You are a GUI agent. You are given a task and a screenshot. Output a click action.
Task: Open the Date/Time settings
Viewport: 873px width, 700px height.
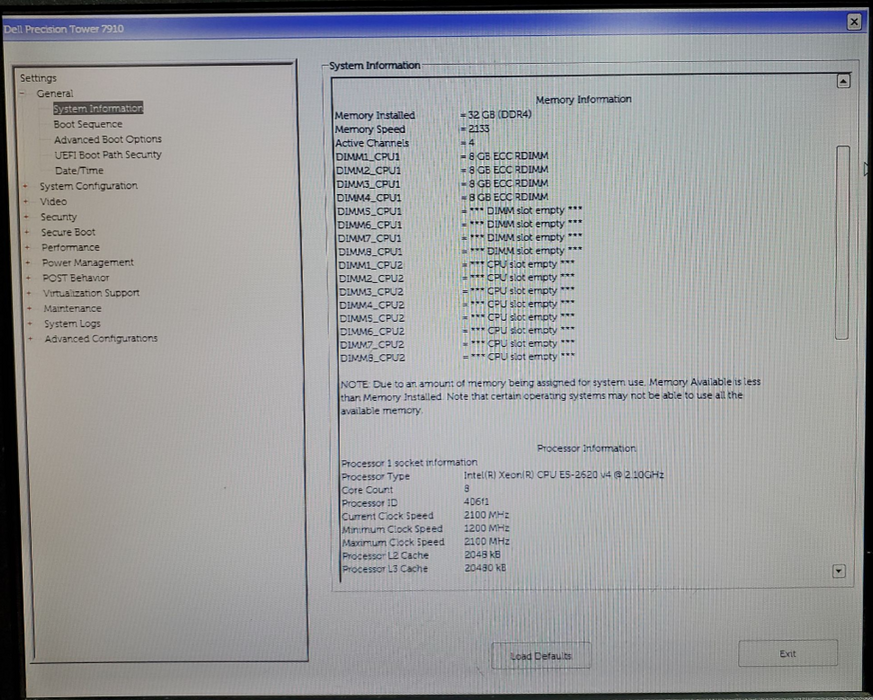(x=79, y=170)
